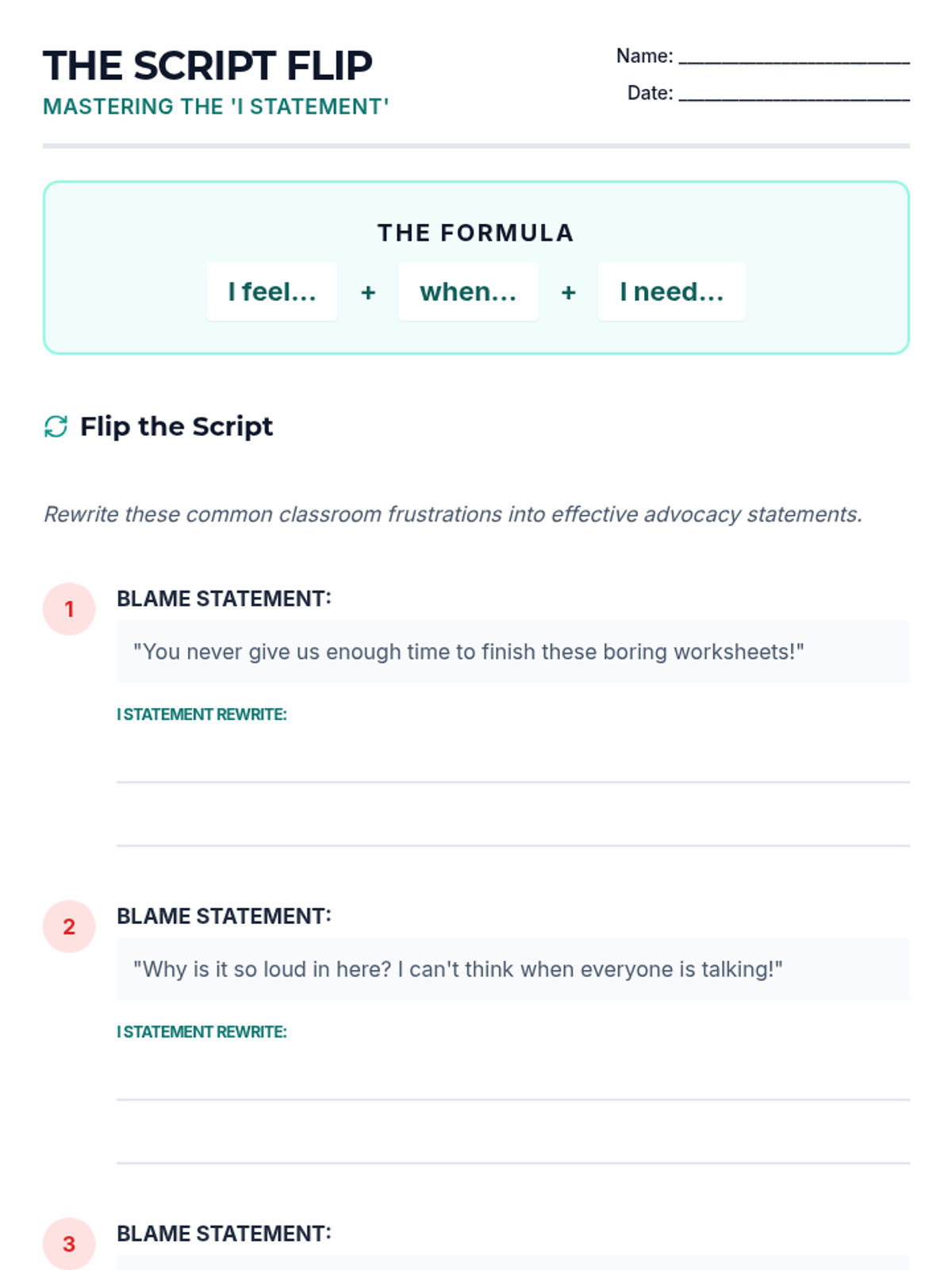Click the red number 2 circle
Viewport: 952px width, 1270px height.
click(69, 926)
